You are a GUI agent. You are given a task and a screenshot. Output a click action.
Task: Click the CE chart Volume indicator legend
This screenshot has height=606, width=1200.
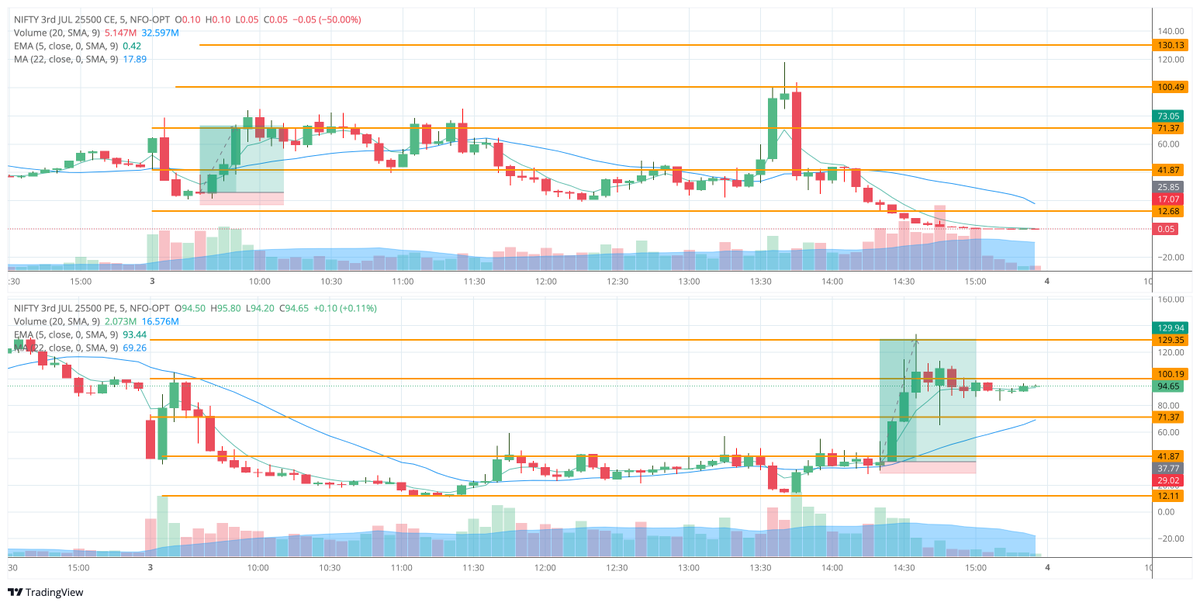pos(96,33)
